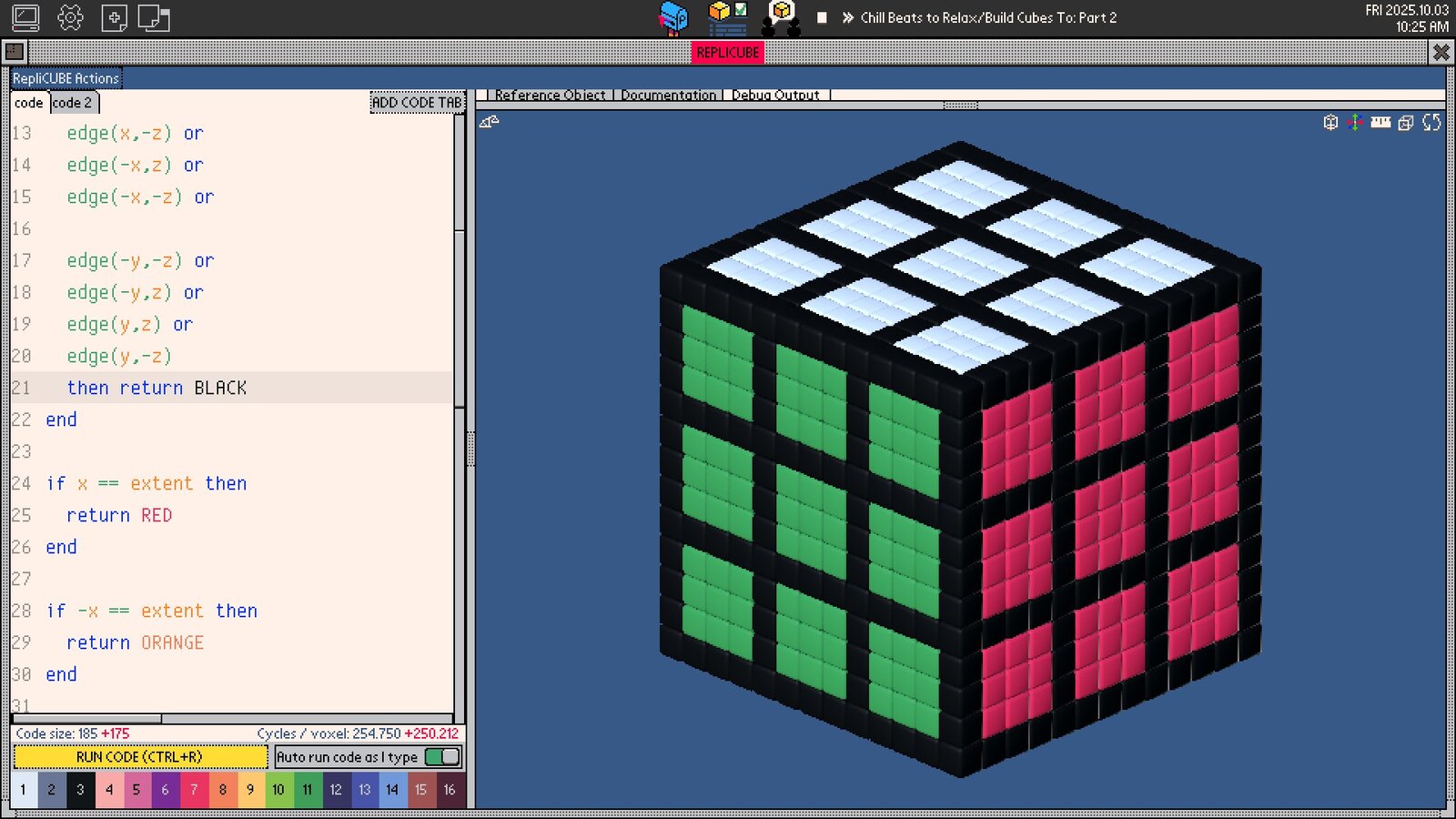This screenshot has width=1456, height=819.
Task: Open the Documentation tab
Action: (x=668, y=95)
